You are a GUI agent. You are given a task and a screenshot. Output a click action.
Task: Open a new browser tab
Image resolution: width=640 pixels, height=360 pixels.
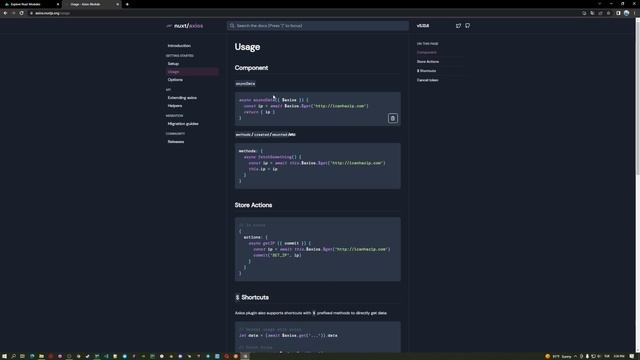click(x=127, y=4)
